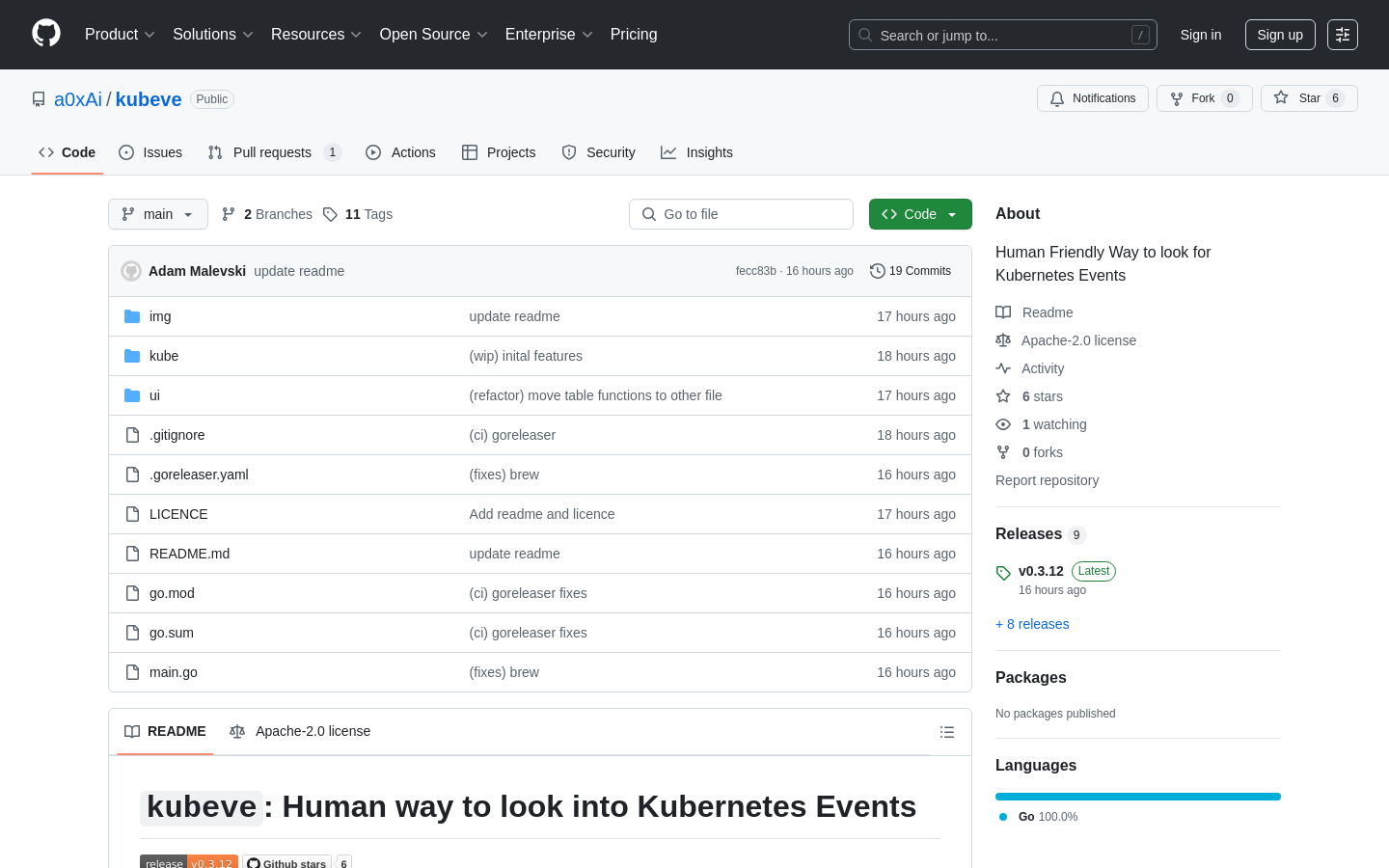Screen dimensions: 1389x868
Task: Open the fecc83b commit hash link
Action: pyautogui.click(x=756, y=271)
